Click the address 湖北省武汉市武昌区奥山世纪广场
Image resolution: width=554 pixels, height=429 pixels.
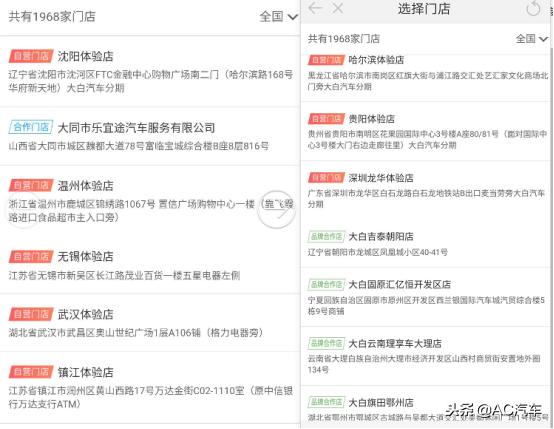point(136,333)
